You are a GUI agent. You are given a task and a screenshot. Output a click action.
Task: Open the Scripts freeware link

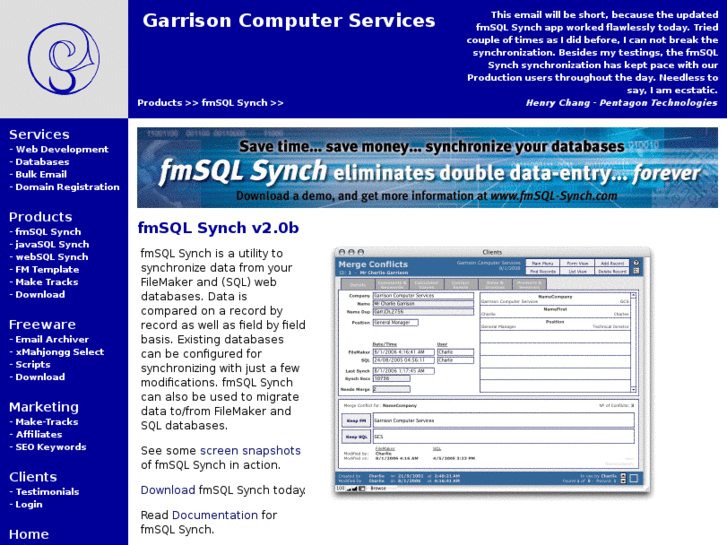33,365
